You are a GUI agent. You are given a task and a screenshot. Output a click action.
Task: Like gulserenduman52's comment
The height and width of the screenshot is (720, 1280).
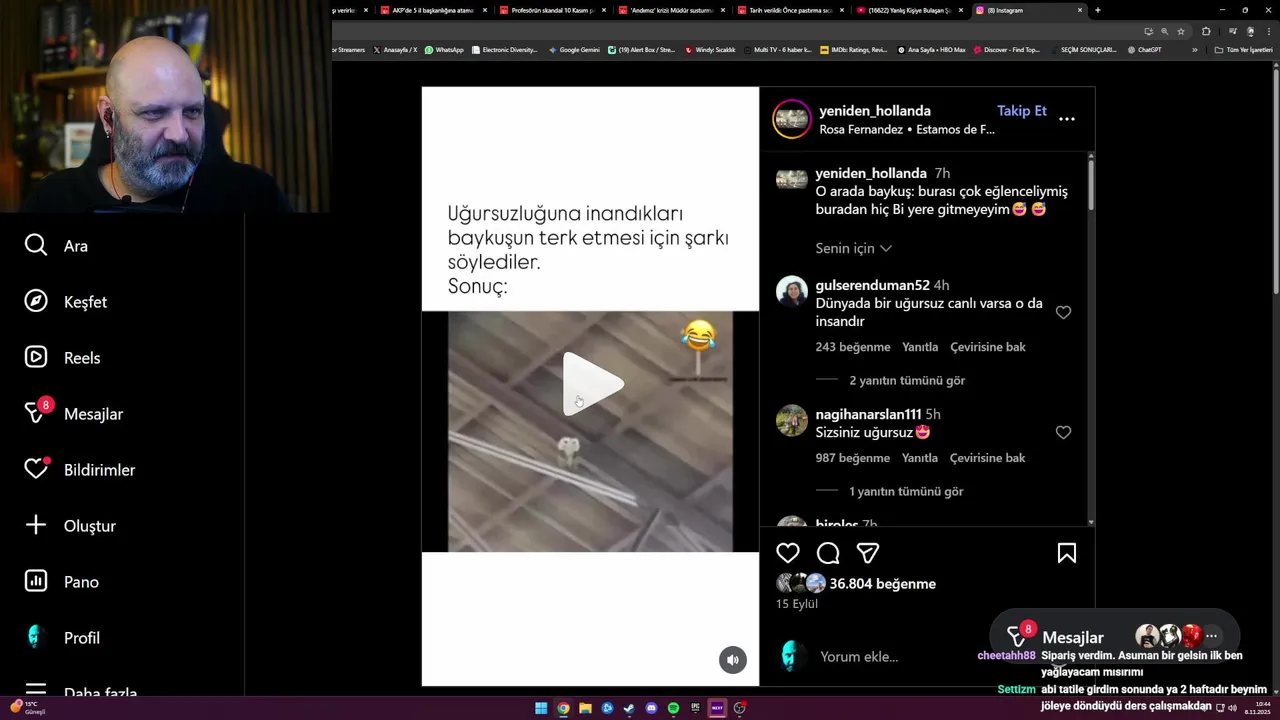pyautogui.click(x=1063, y=313)
